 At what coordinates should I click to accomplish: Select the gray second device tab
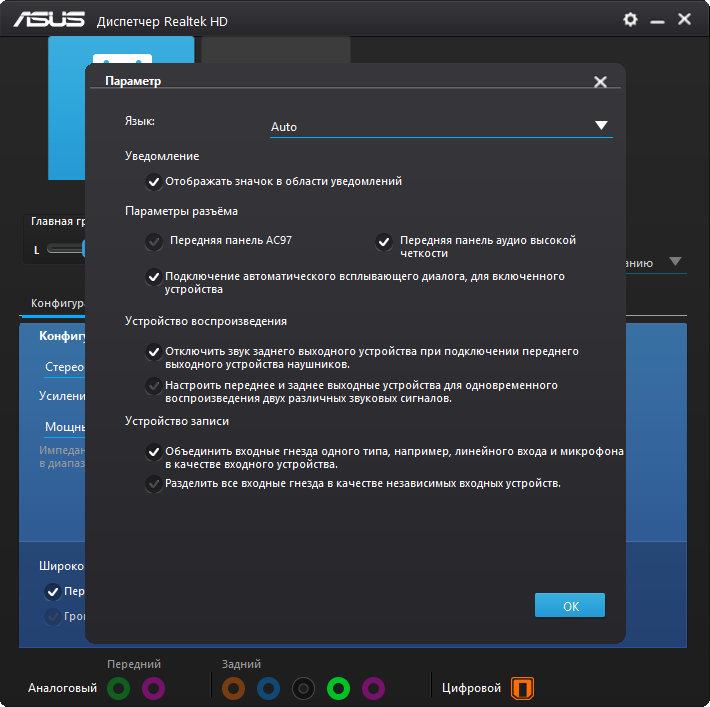275,50
